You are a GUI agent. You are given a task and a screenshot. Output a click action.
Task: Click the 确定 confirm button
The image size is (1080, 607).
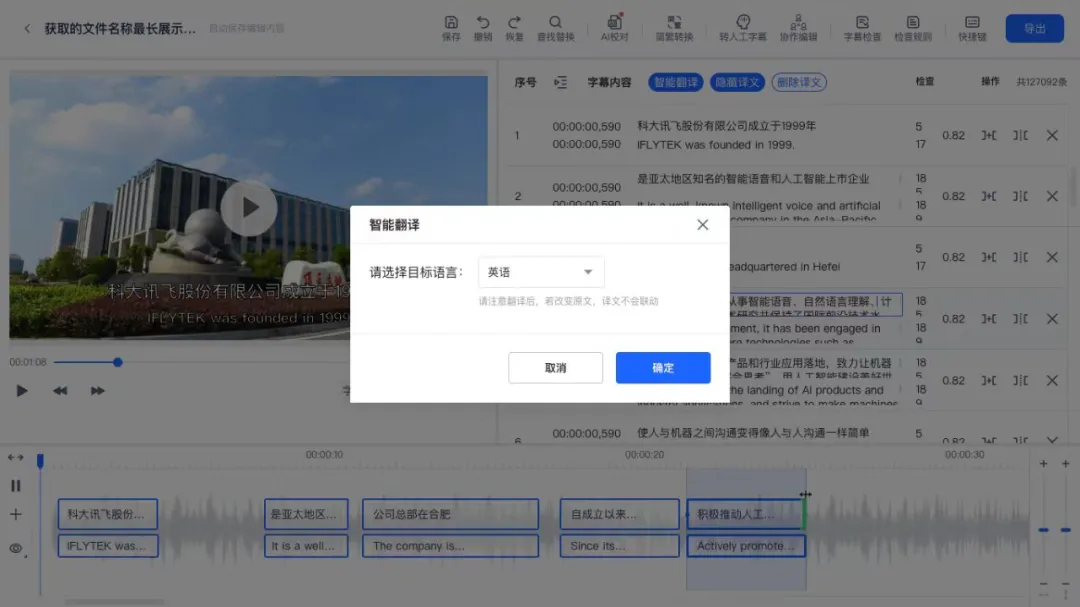663,368
